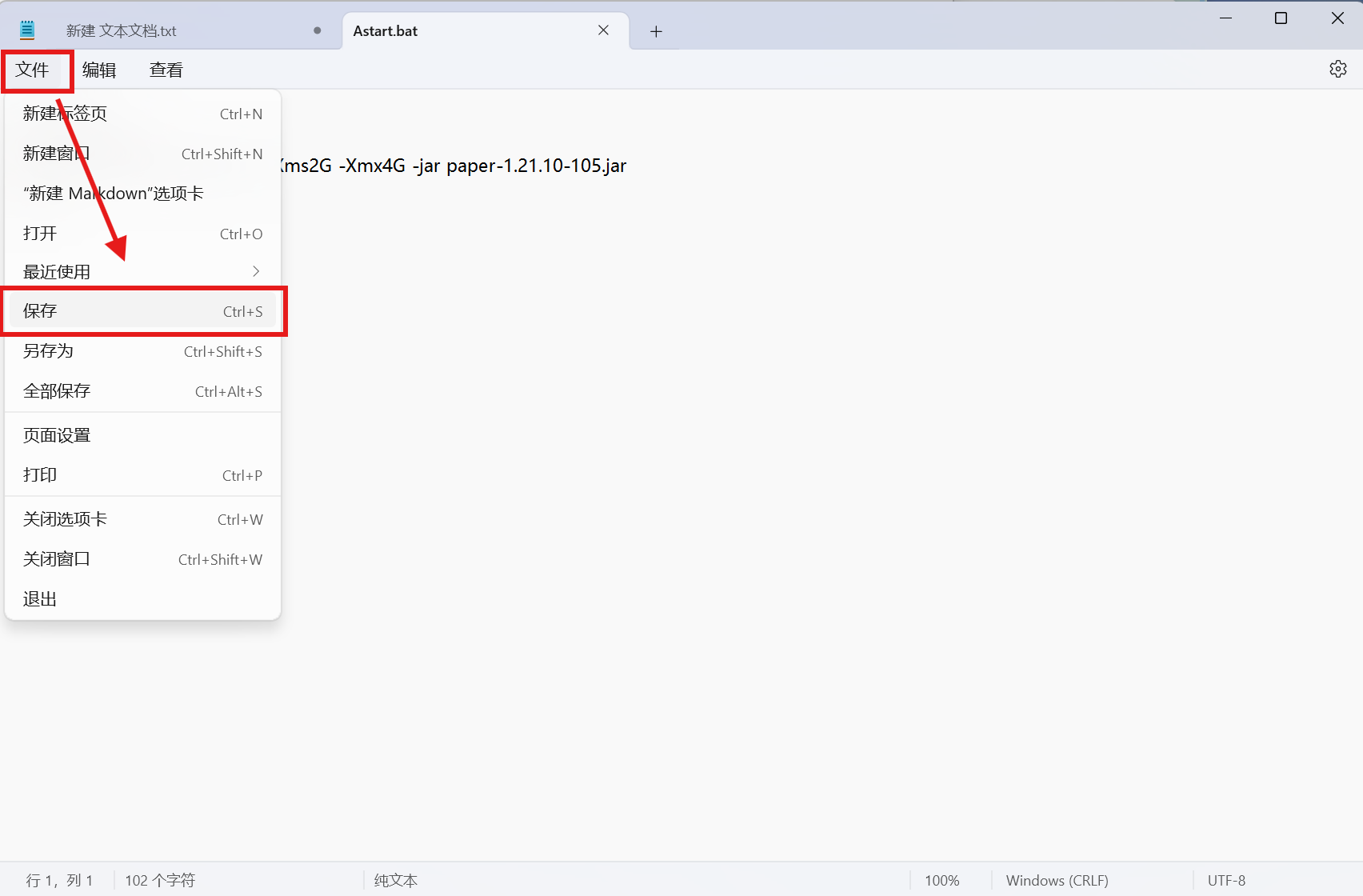
Task: Select 保存 from the File menu
Action: [x=142, y=311]
